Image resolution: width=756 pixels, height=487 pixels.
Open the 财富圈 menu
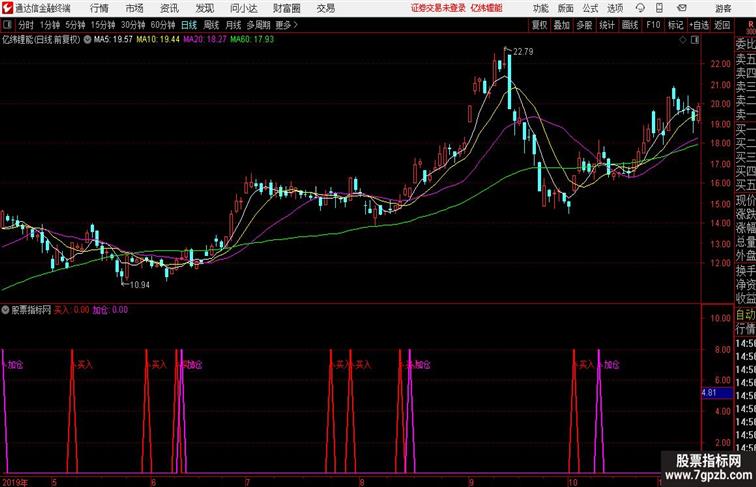tap(286, 8)
